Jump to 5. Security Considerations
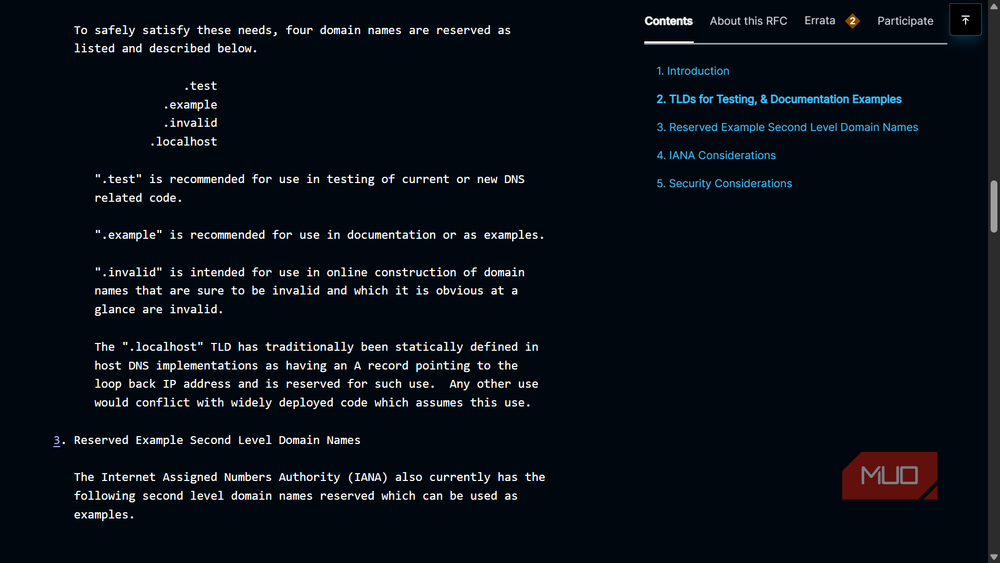The width and height of the screenshot is (1000, 563). [724, 183]
